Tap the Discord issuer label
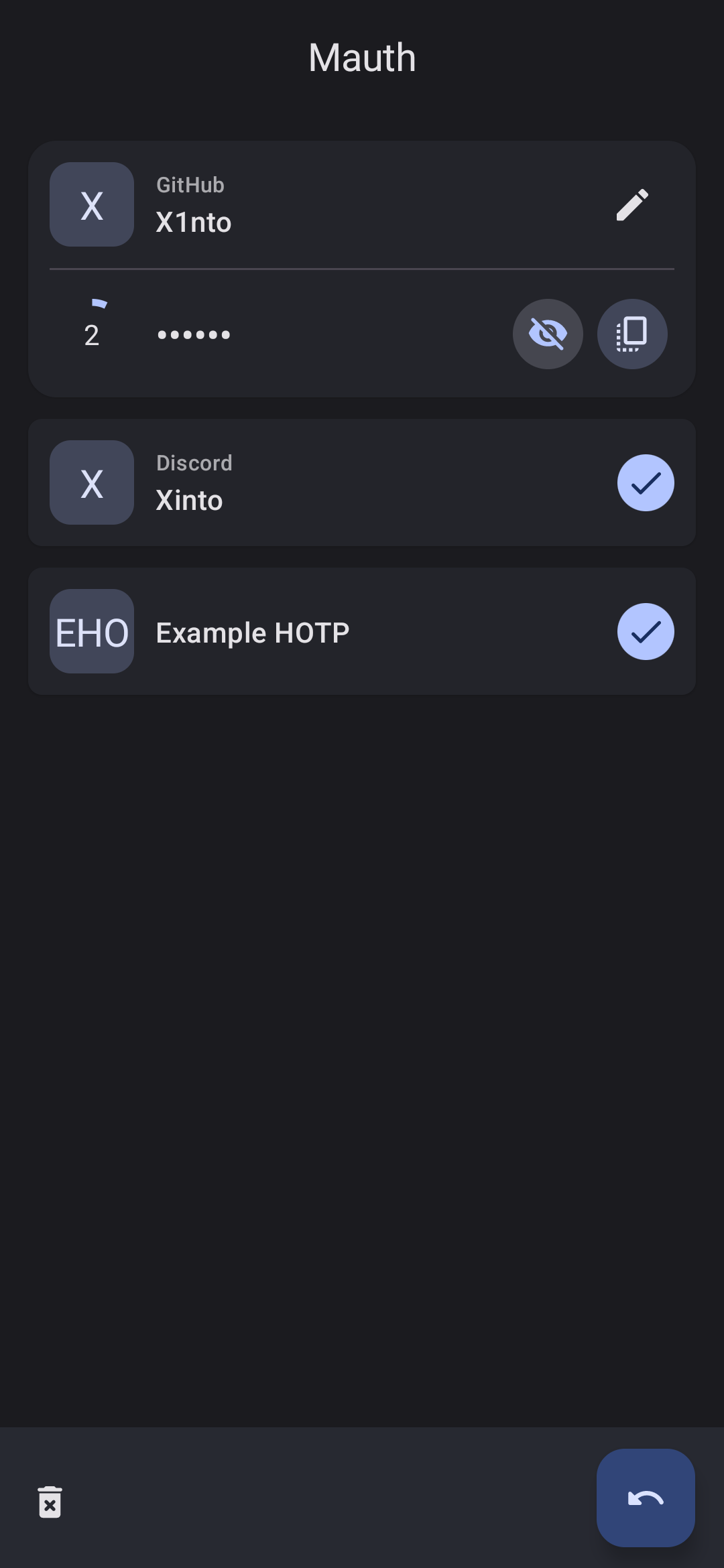The width and height of the screenshot is (724, 1568). tap(194, 463)
